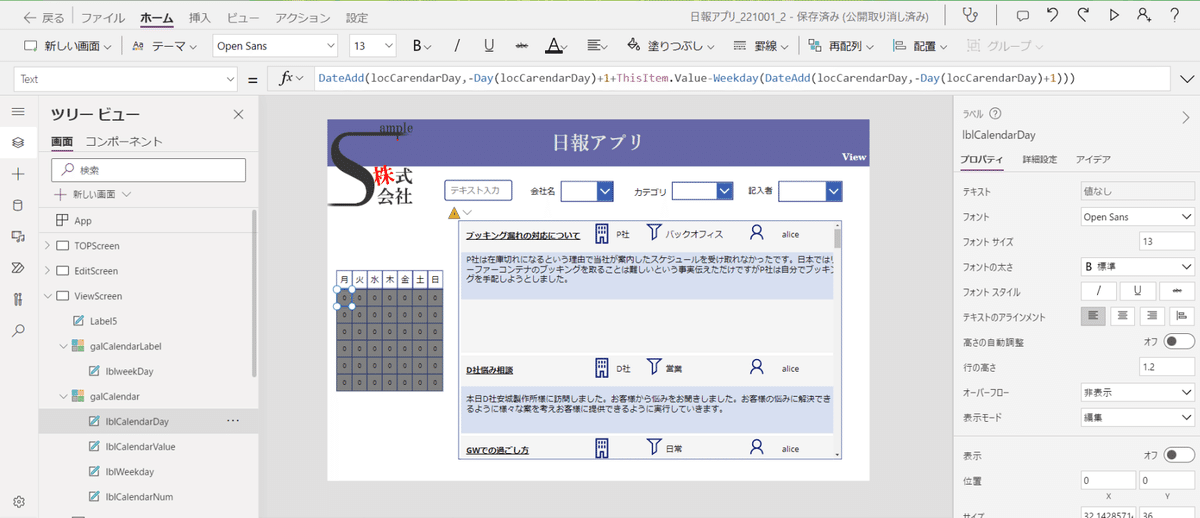Collapse the ViewScreen node
This screenshot has height=518, width=1200.
(47, 296)
